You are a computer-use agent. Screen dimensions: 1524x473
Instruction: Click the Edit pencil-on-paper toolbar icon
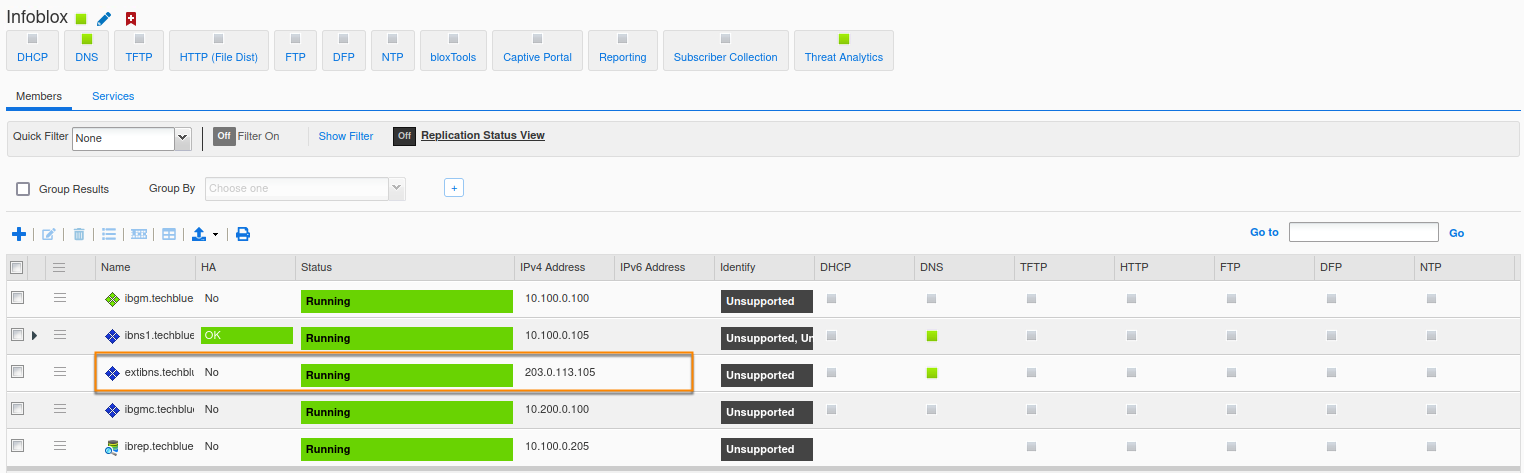48,234
